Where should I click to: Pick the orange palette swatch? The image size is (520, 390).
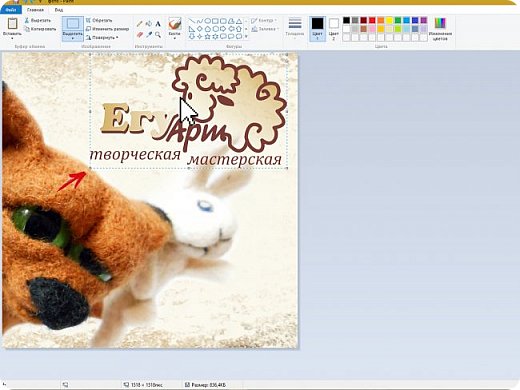pyautogui.click(x=381, y=21)
